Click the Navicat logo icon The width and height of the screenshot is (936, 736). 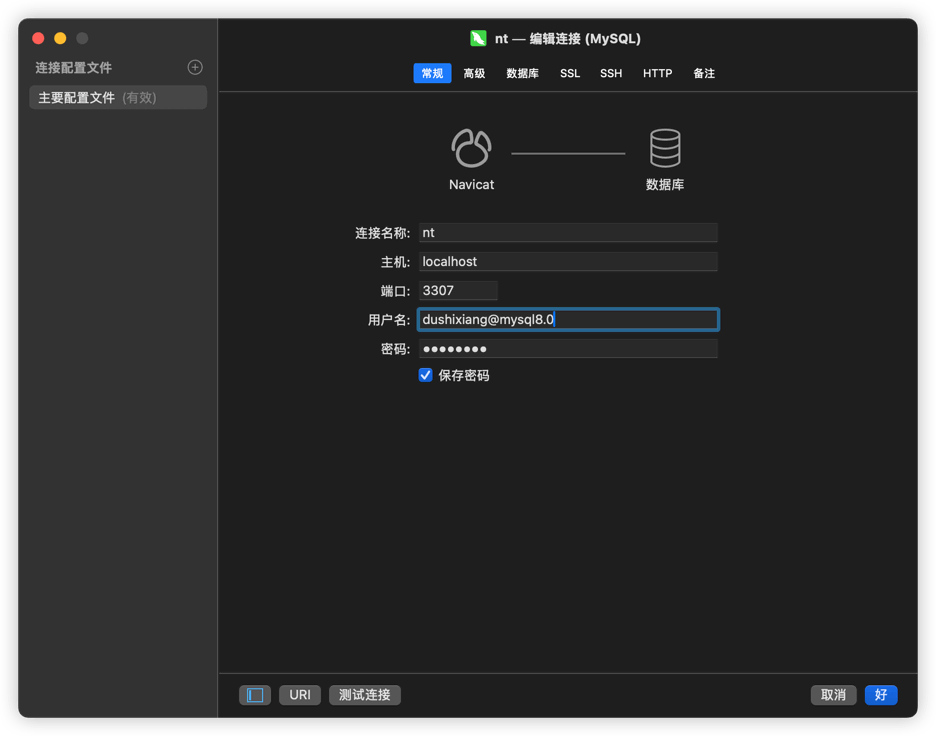471,148
